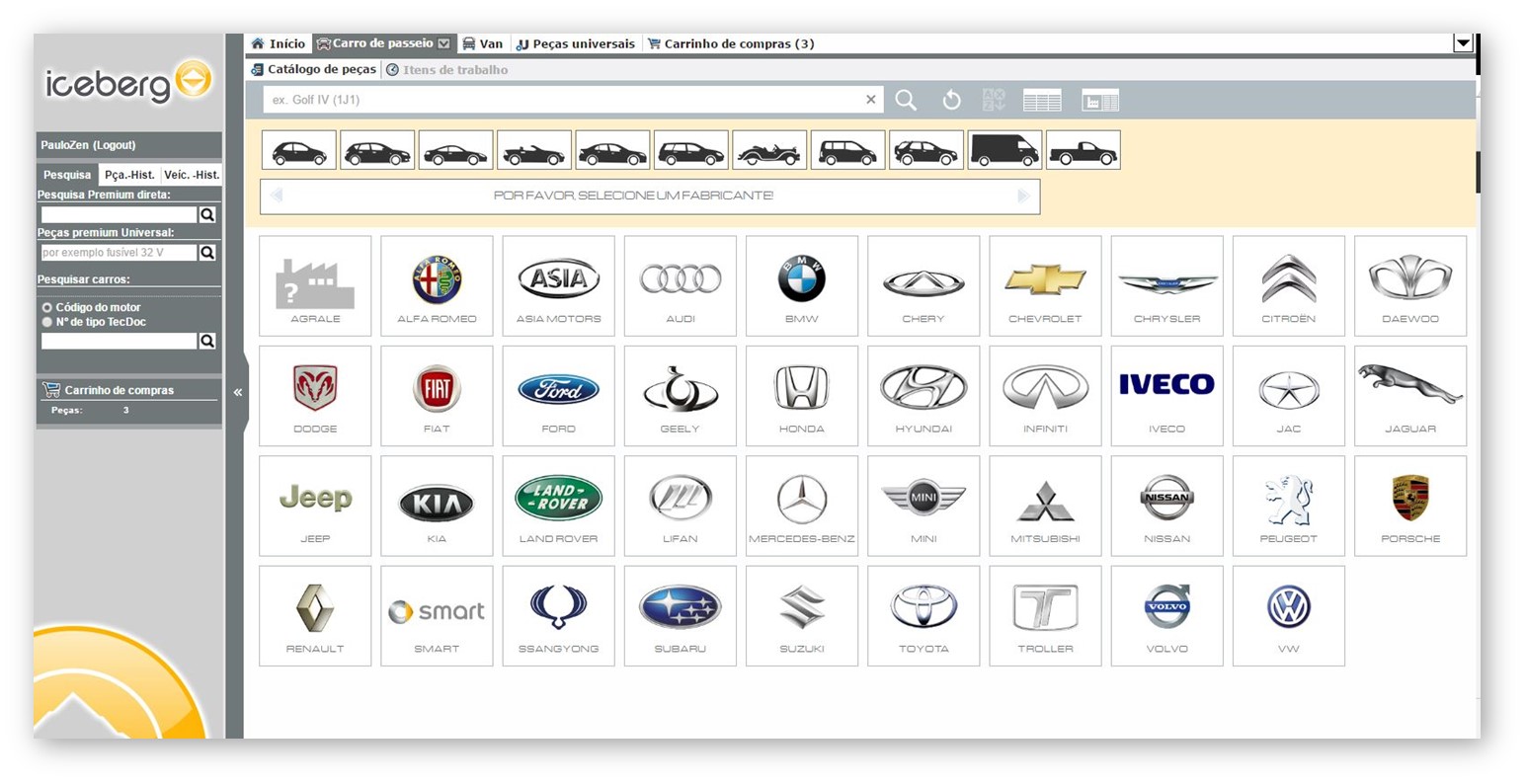Screen dimensions: 1526x784
Task: Select Peugeot manufacturer
Action: point(1288,506)
